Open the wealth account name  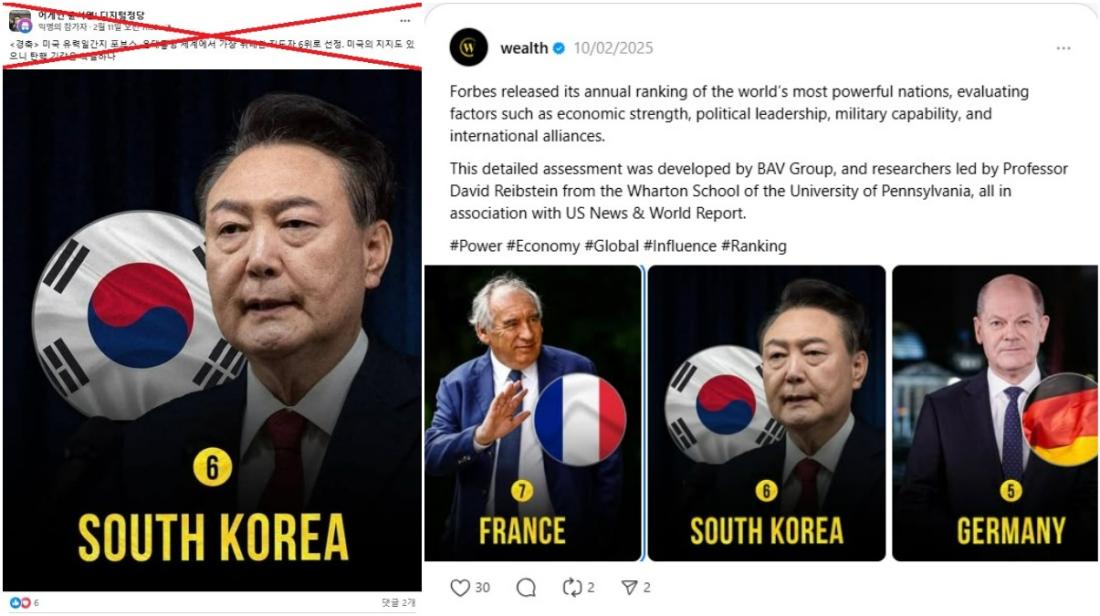(x=523, y=48)
